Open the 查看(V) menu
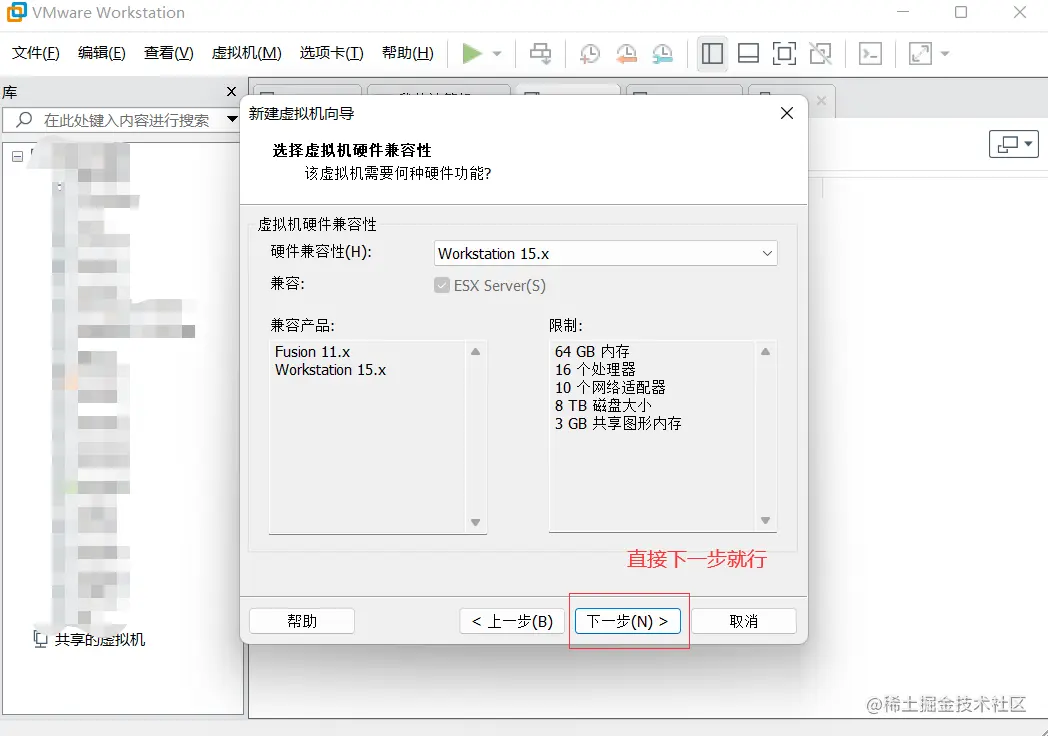 tap(168, 53)
